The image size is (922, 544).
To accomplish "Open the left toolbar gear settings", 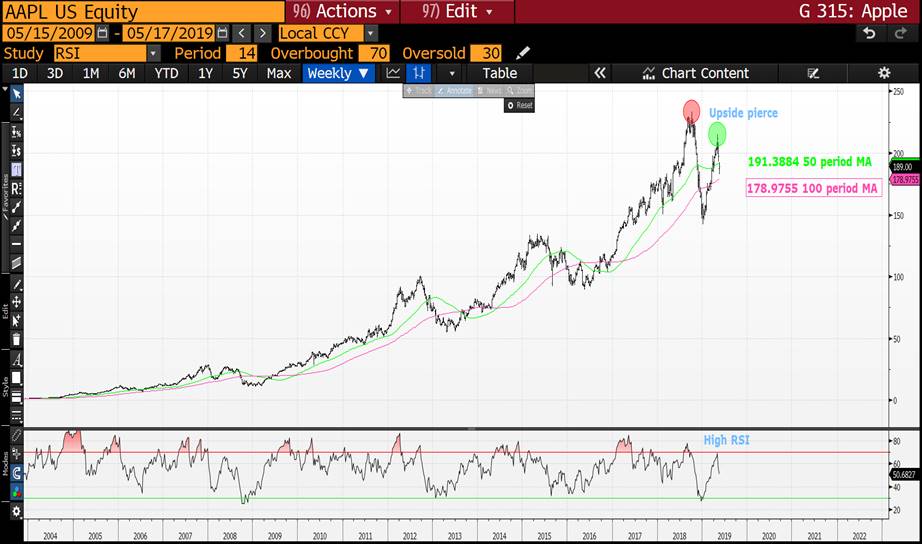I will (16, 511).
